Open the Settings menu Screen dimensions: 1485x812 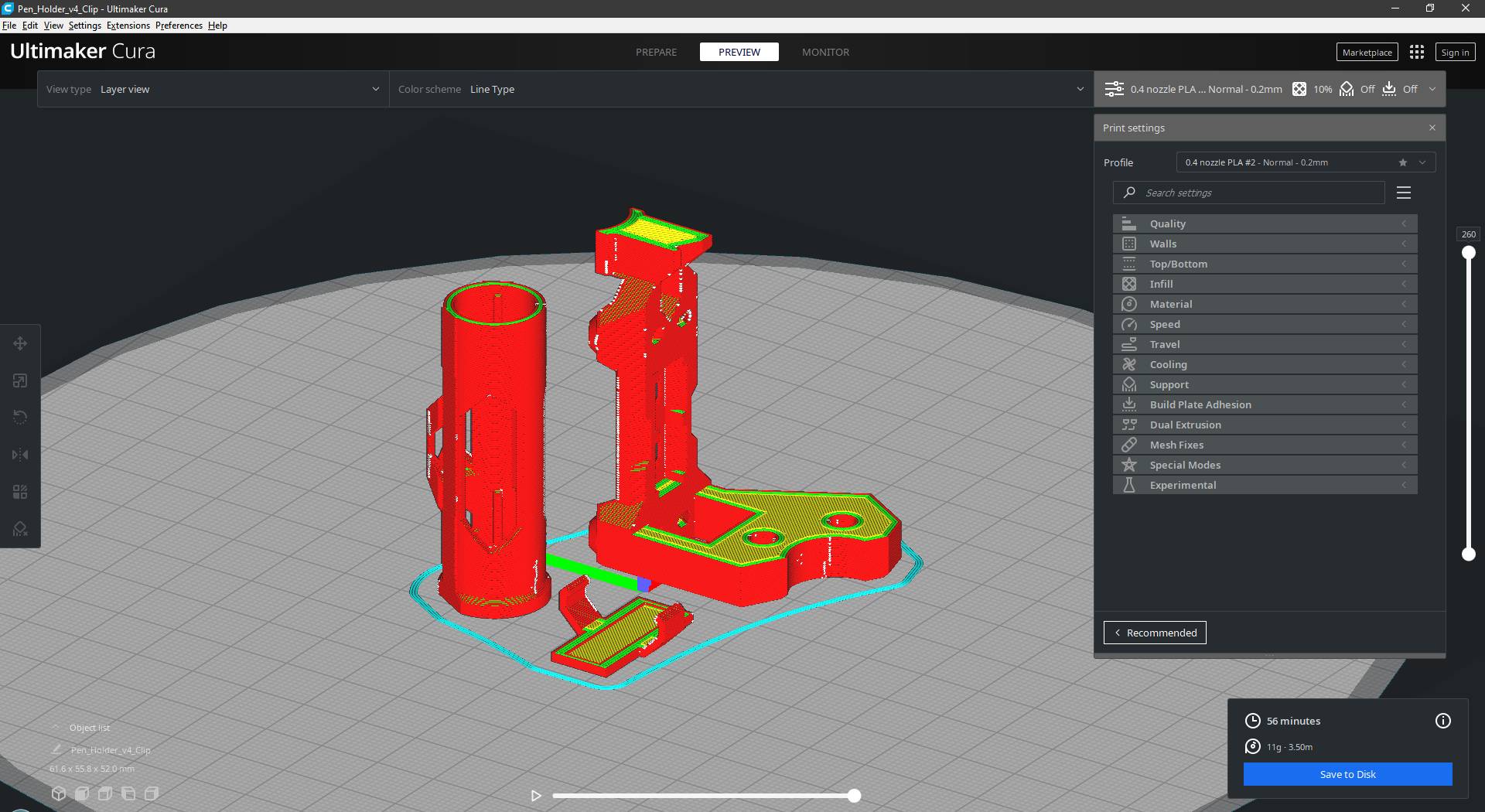(x=85, y=26)
